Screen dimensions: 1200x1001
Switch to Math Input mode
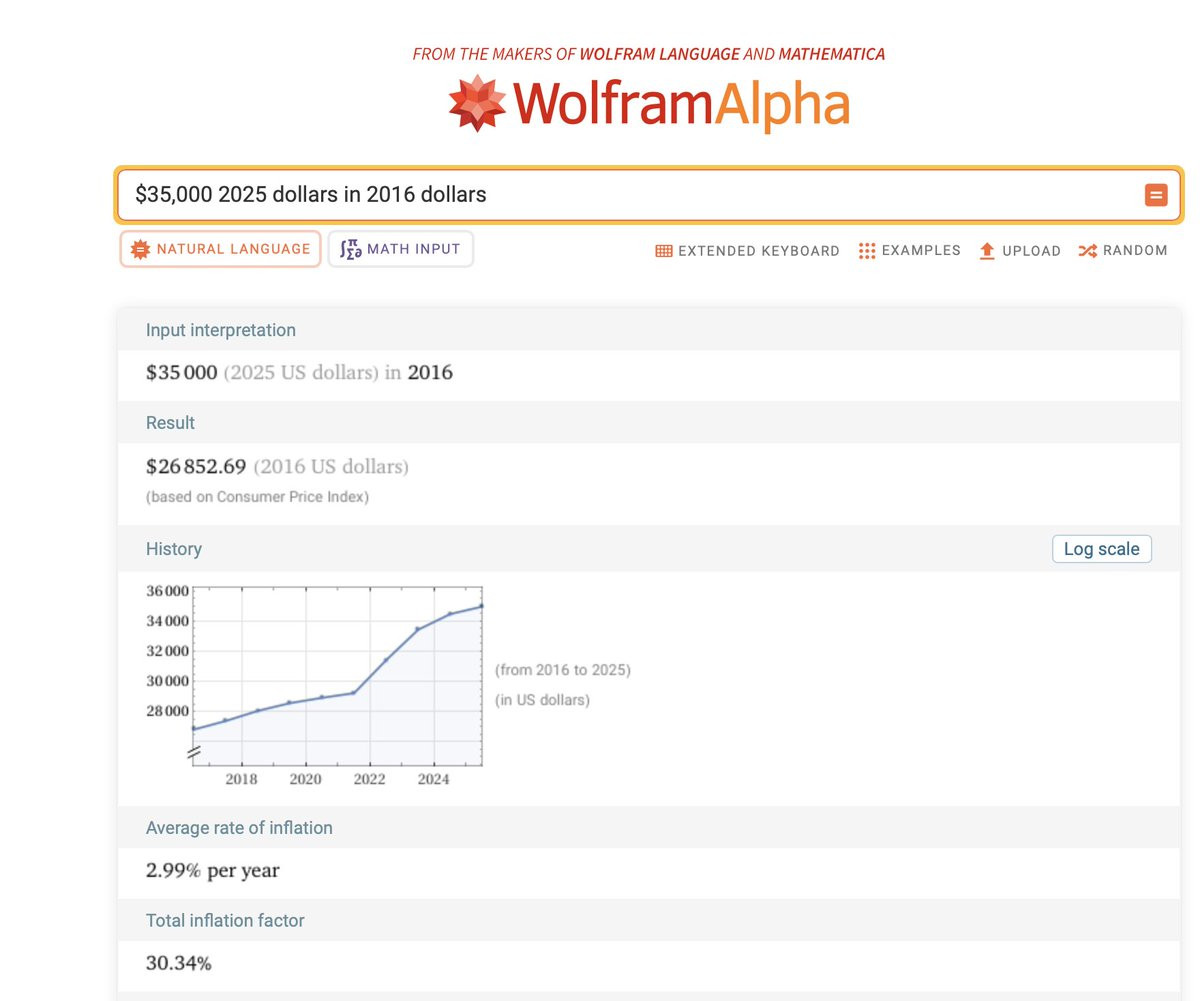400,249
